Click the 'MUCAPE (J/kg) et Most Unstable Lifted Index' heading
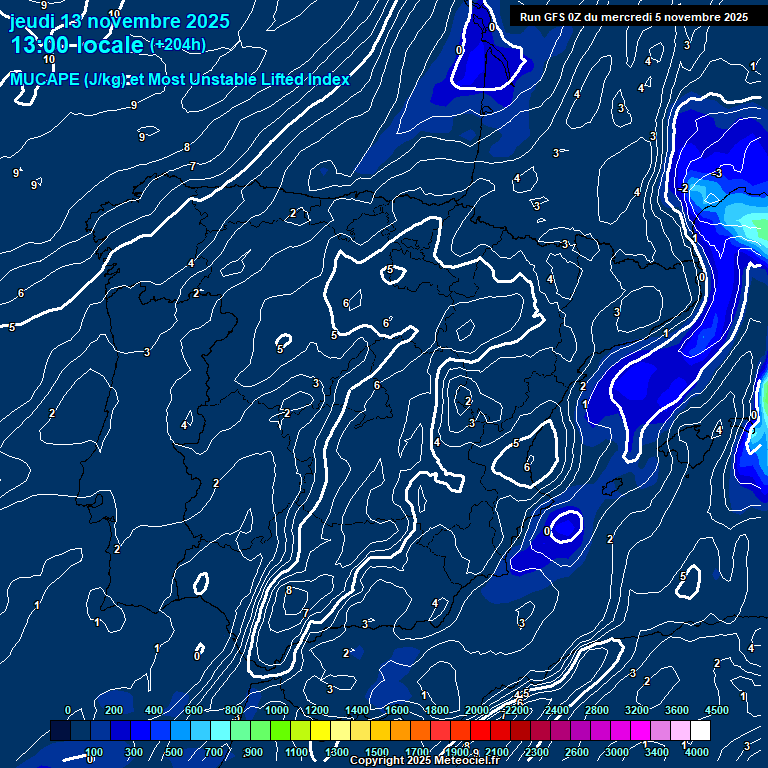Screen dimensions: 768x768 click(180, 79)
